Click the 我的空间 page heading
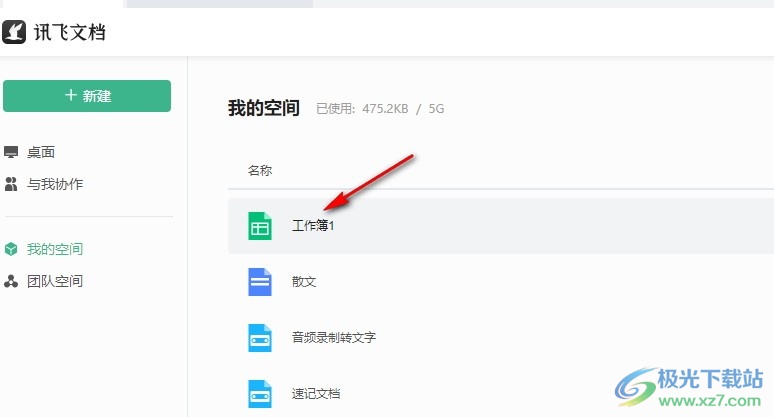This screenshot has height=417, width=774. pyautogui.click(x=264, y=108)
